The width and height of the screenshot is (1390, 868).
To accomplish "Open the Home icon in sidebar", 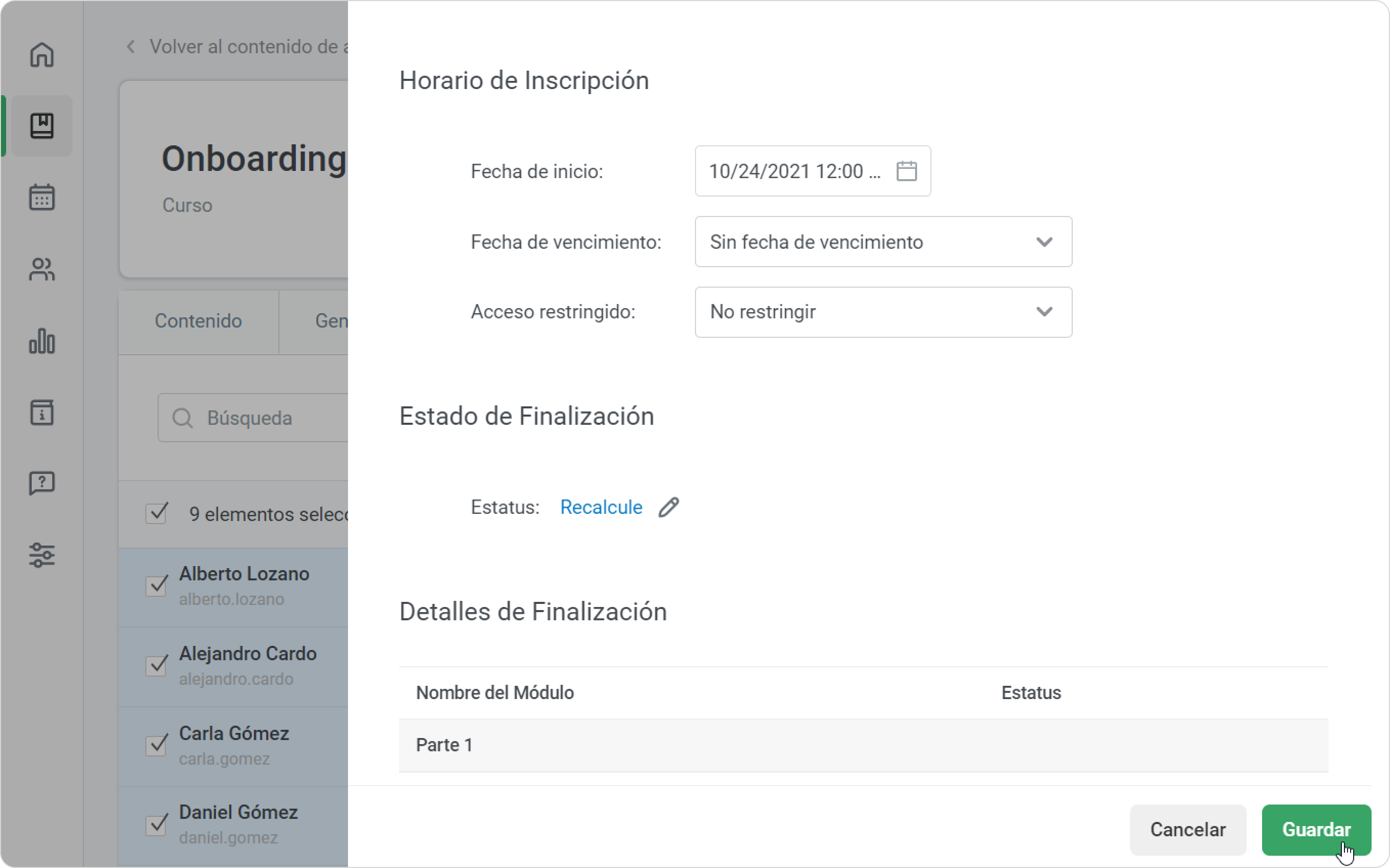I will click(42, 55).
